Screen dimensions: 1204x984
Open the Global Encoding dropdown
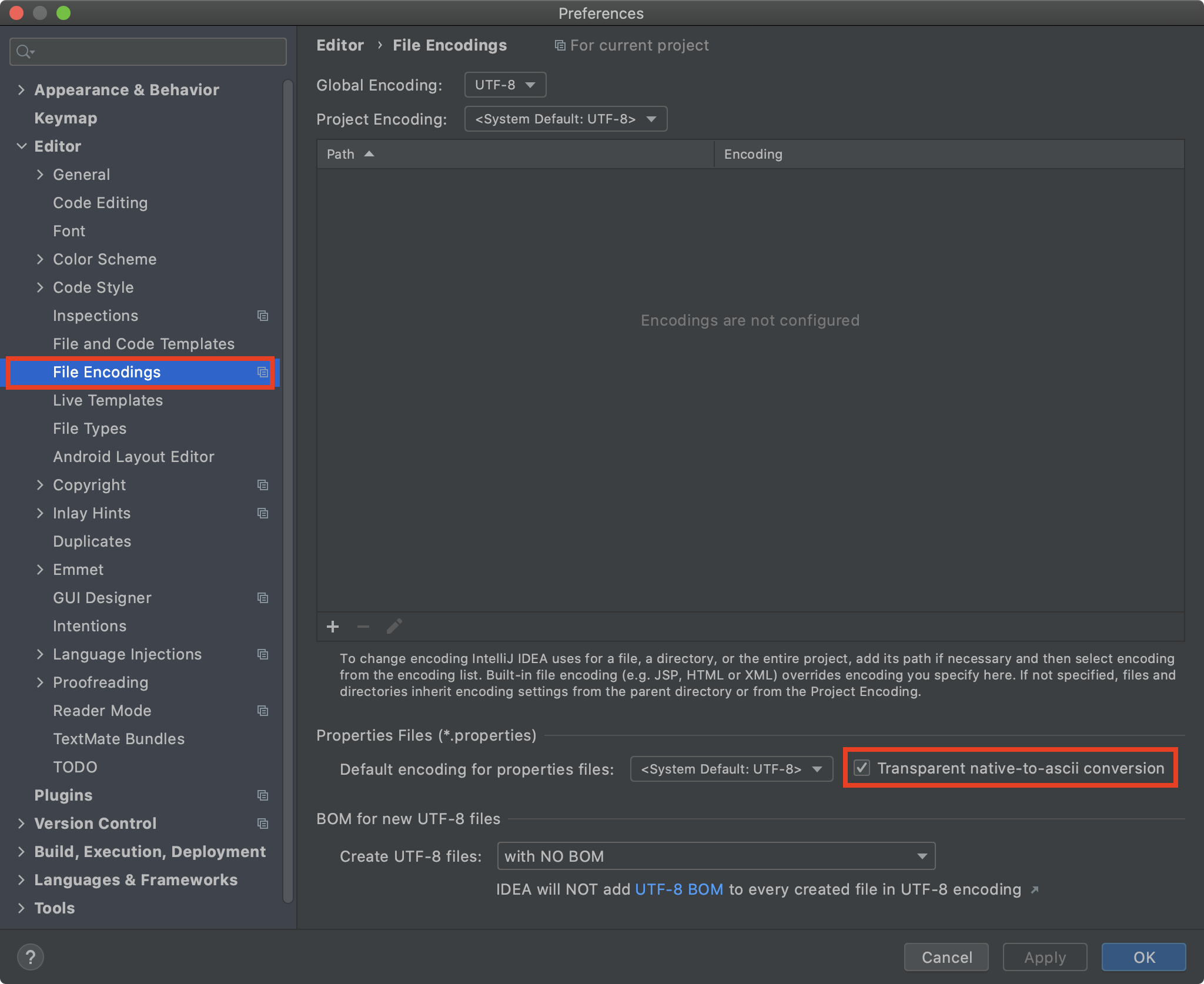pyautogui.click(x=505, y=85)
